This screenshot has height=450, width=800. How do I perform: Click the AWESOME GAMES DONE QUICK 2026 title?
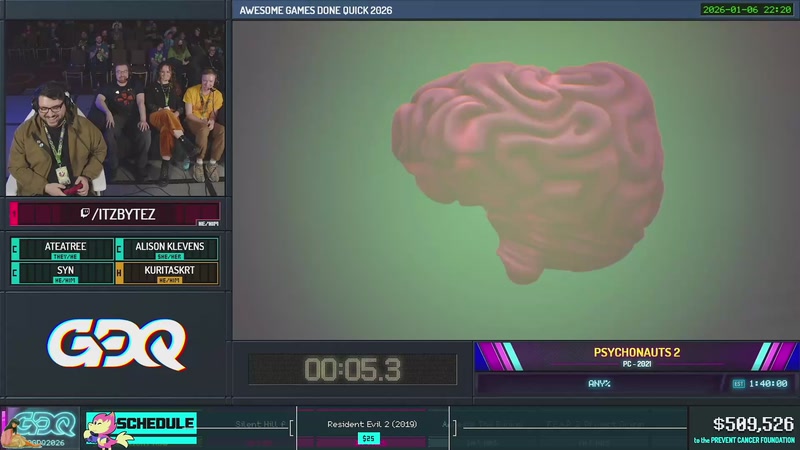pos(316,10)
